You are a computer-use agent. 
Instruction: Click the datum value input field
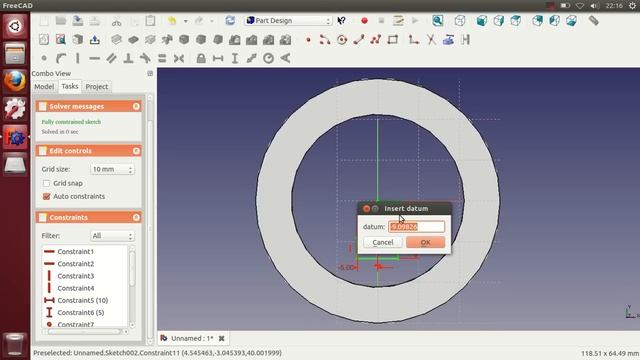click(x=416, y=227)
